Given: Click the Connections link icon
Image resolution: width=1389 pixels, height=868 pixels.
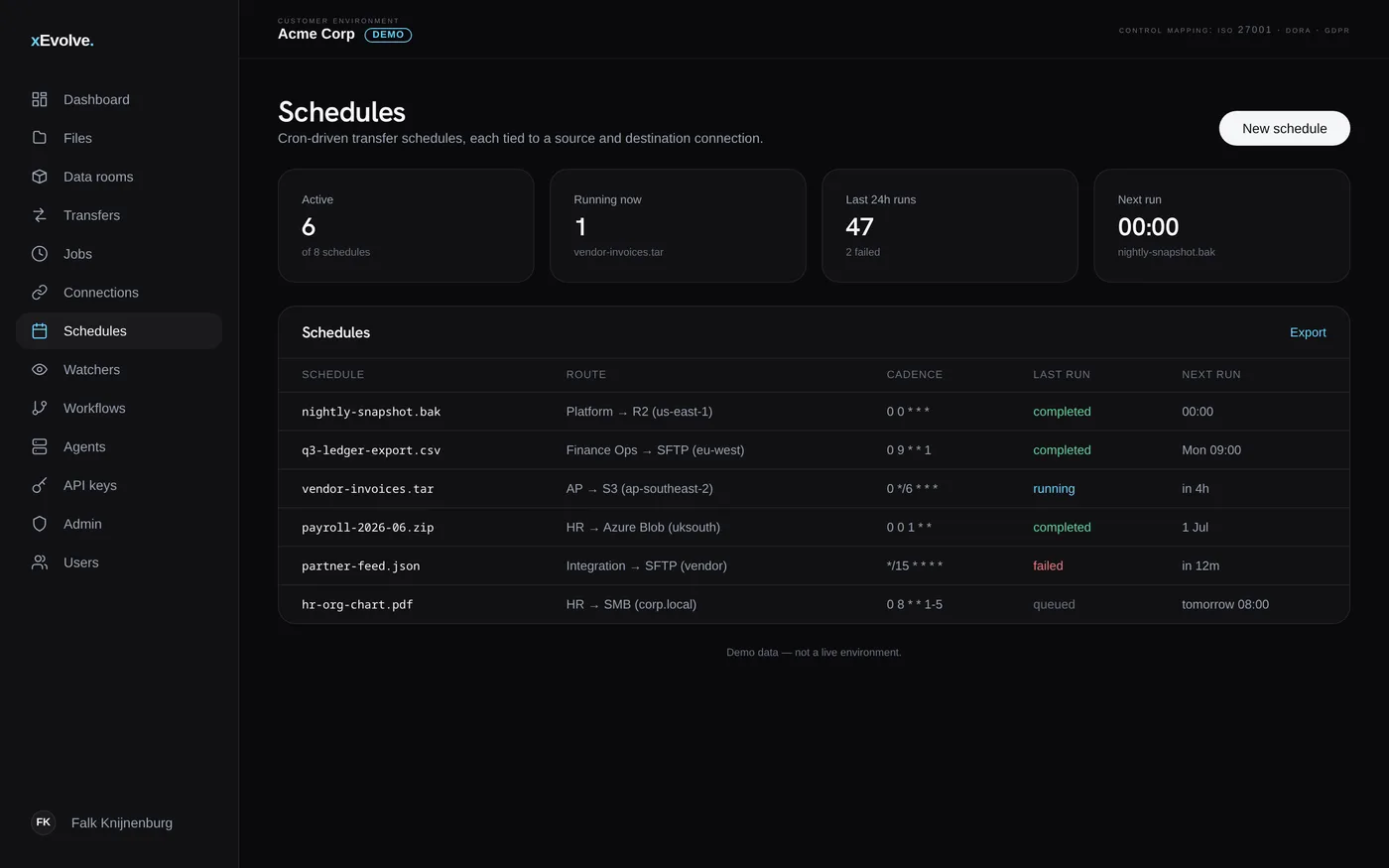Looking at the screenshot, I should [40, 293].
